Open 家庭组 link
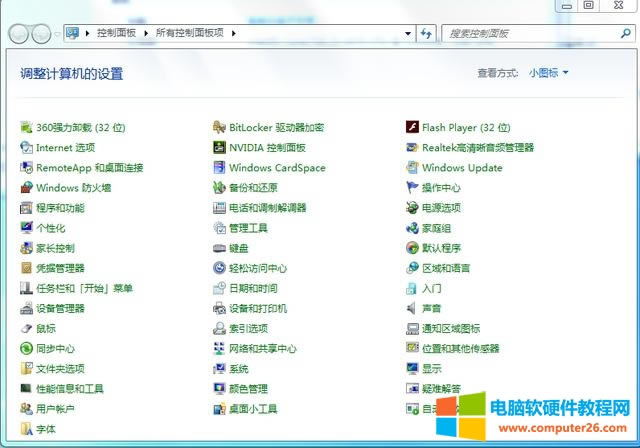This screenshot has height=448, width=640. pyautogui.click(x=436, y=228)
